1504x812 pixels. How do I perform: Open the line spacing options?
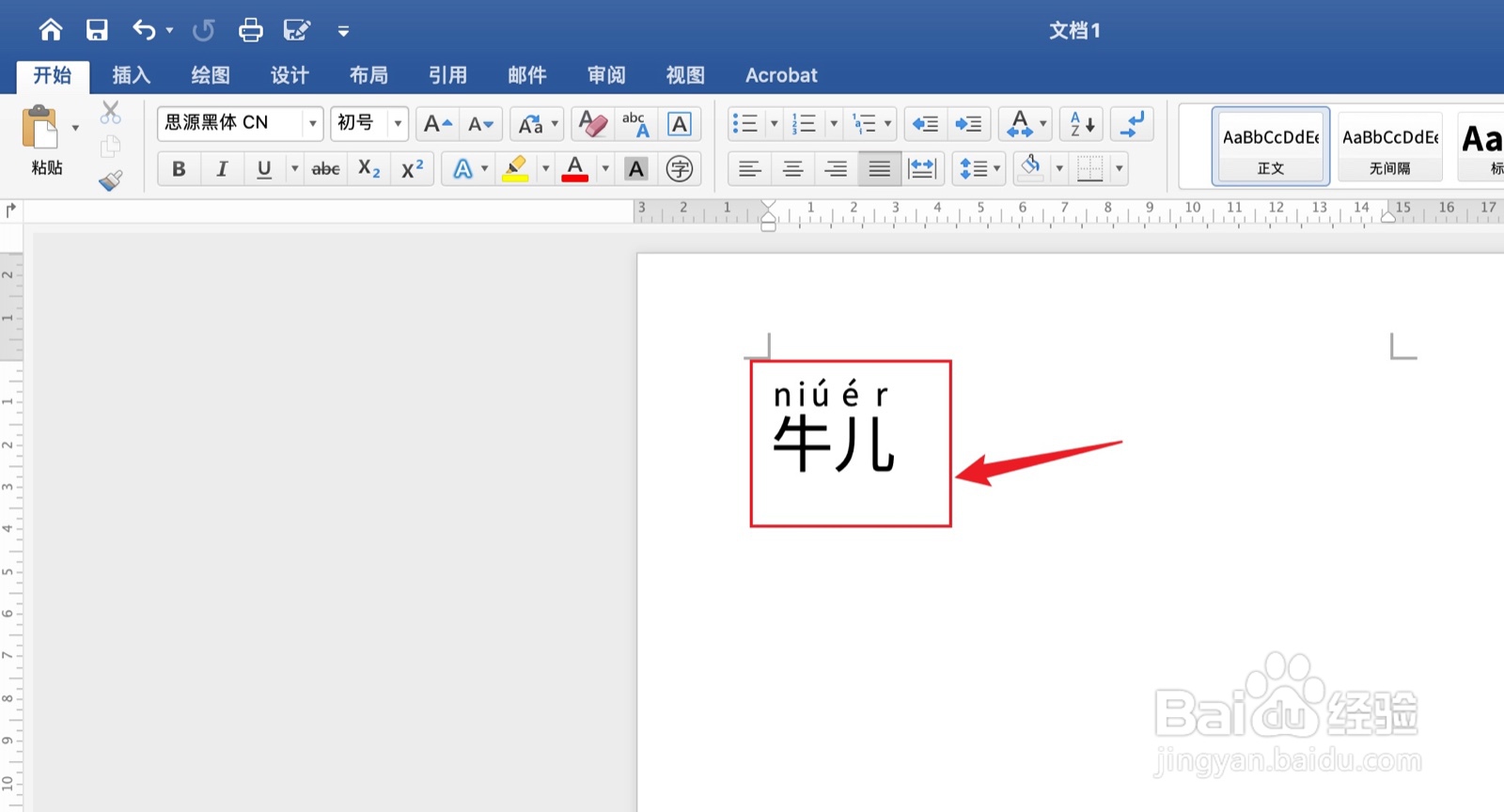(979, 169)
